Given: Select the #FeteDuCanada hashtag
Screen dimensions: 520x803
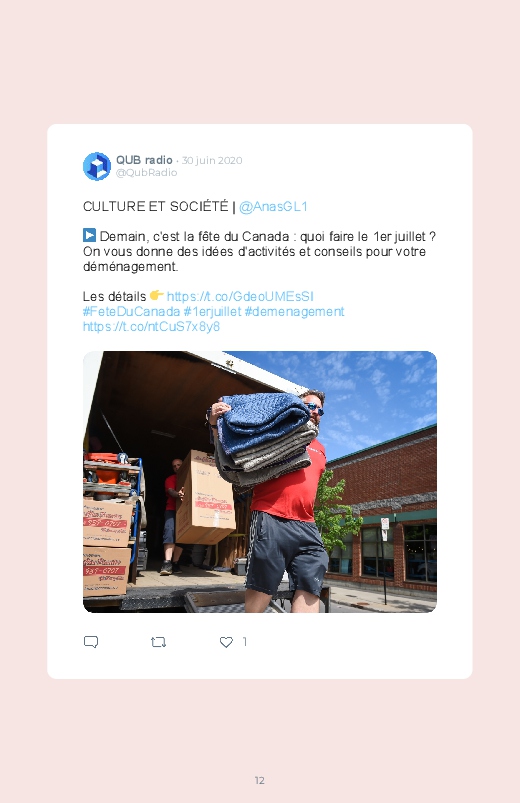Looking at the screenshot, I should [132, 311].
